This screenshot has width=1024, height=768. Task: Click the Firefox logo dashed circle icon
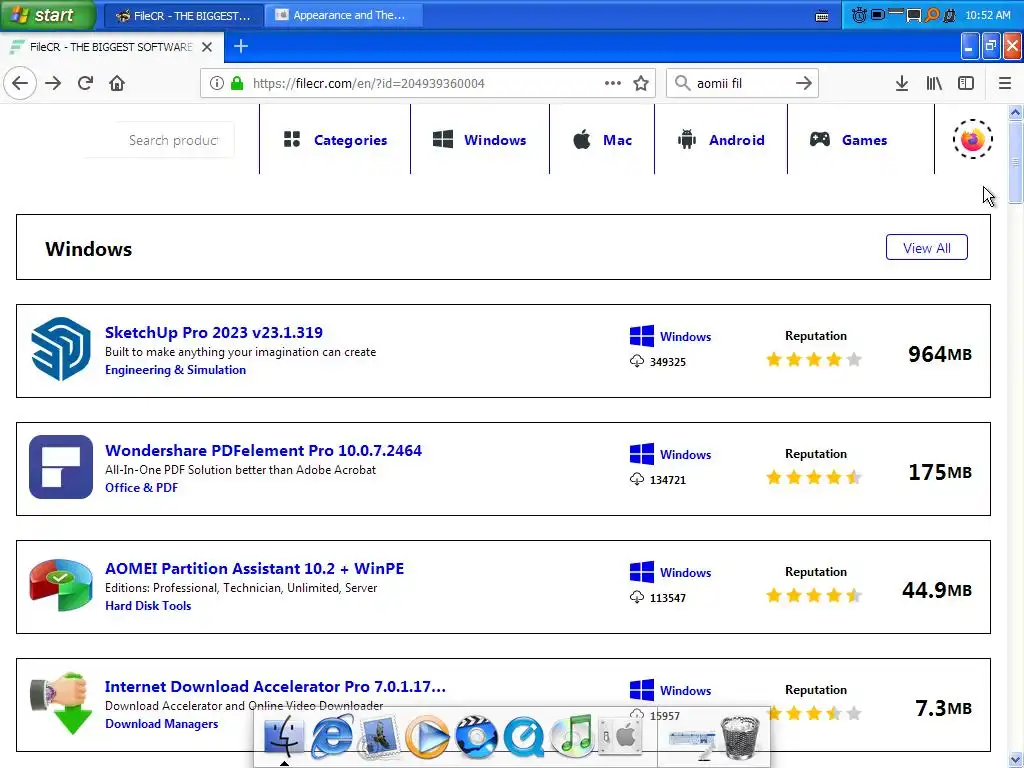pyautogui.click(x=972, y=139)
